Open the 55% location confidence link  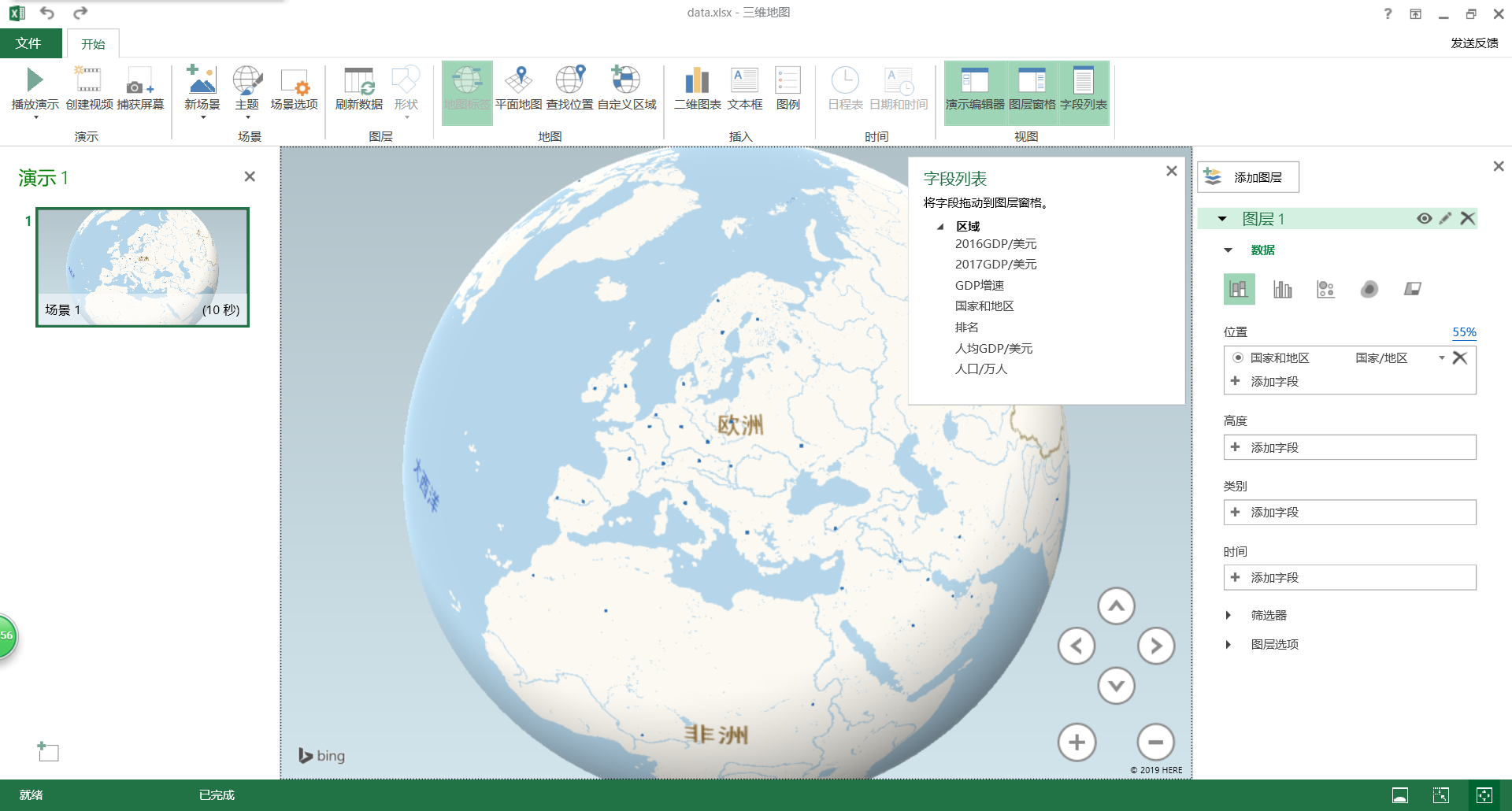[1464, 332]
